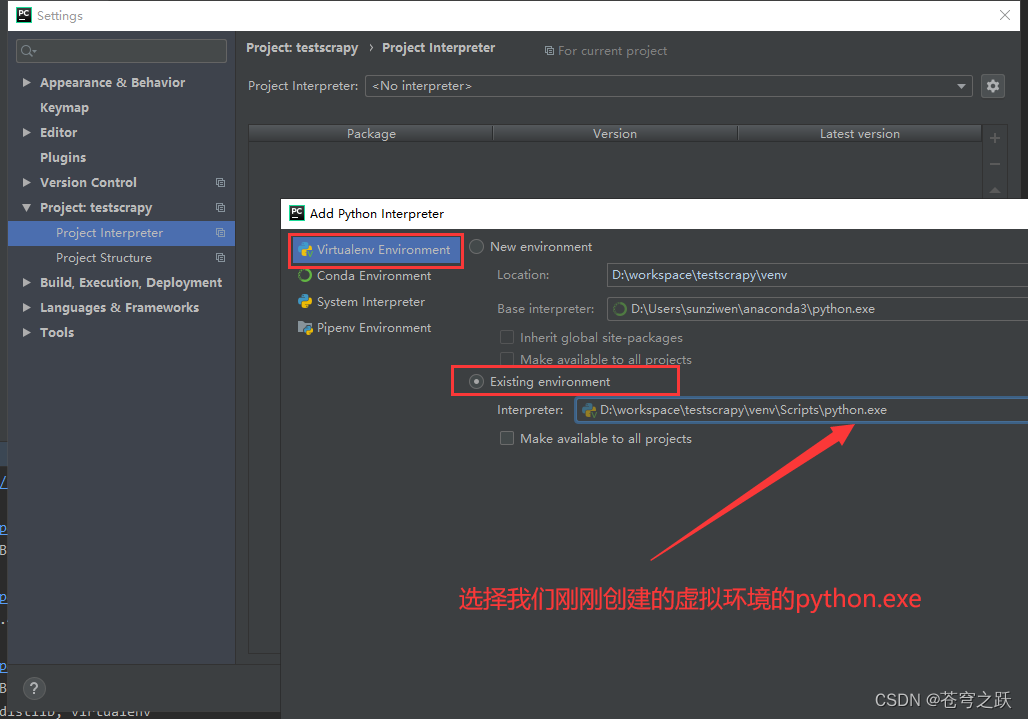Select the Existing environment radio button

(x=477, y=381)
